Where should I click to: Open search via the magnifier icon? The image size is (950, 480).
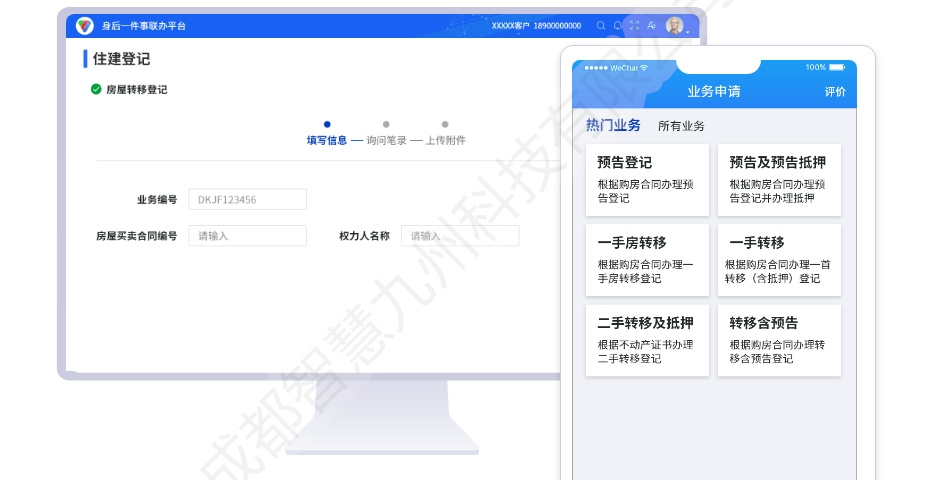[601, 26]
